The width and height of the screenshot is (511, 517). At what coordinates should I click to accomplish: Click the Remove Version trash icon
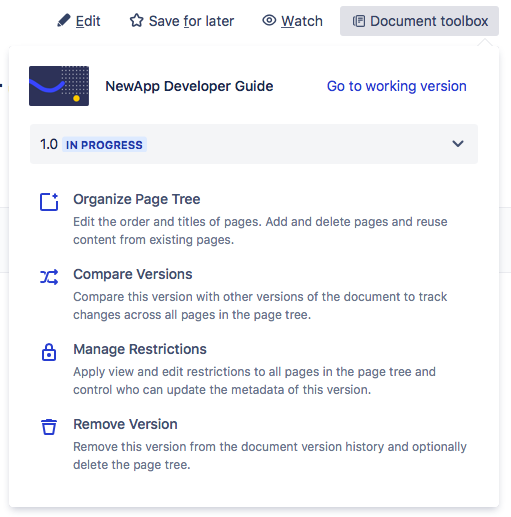tap(49, 427)
